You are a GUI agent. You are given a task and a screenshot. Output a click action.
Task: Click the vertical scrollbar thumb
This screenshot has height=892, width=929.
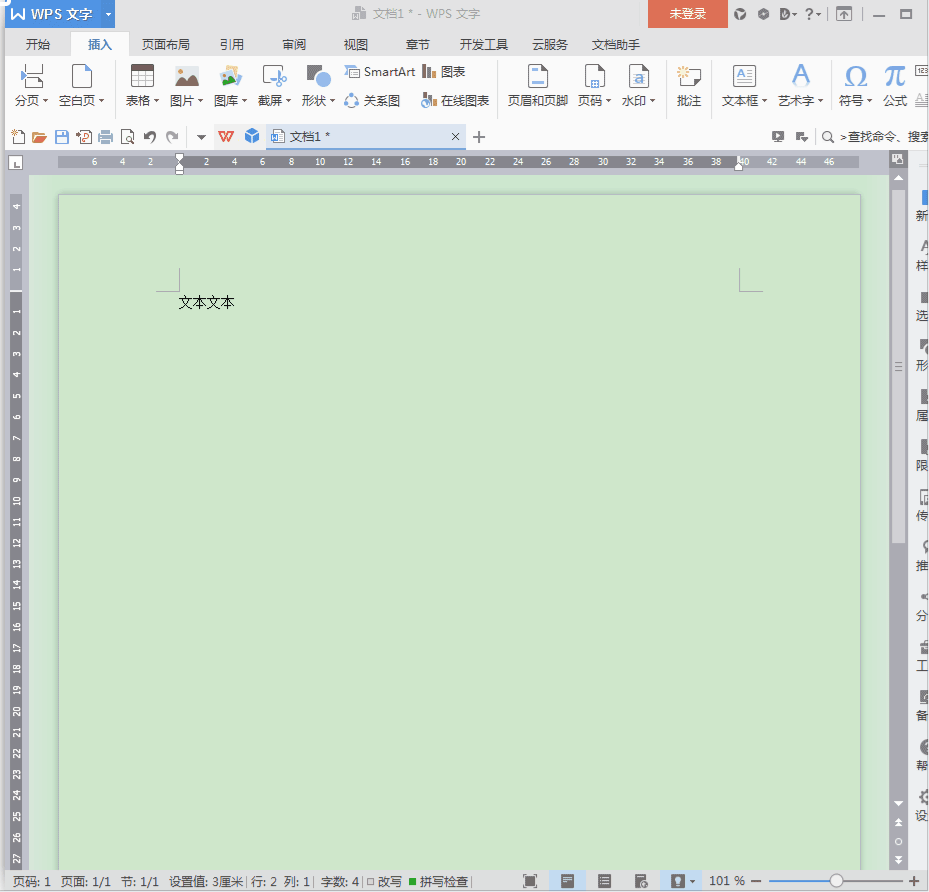point(898,366)
